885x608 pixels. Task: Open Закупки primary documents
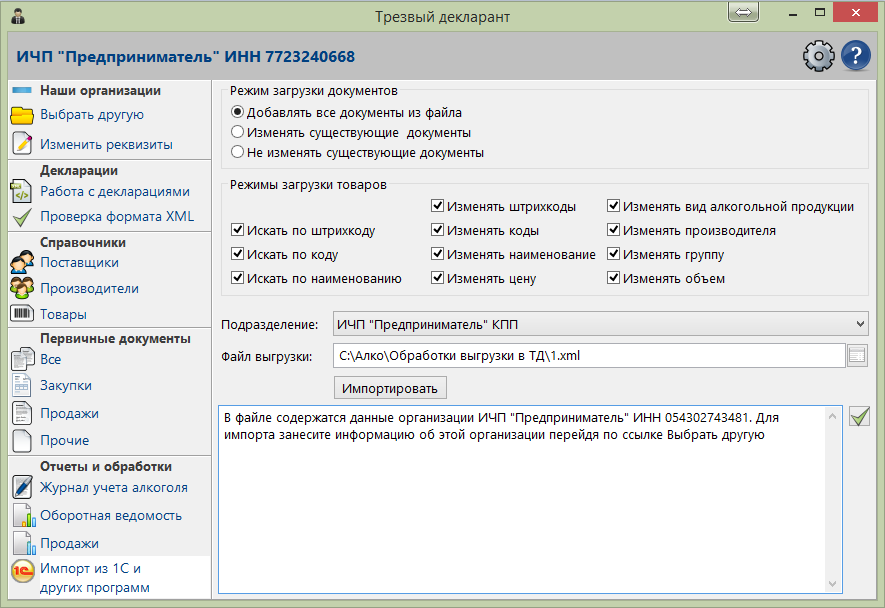pos(66,386)
